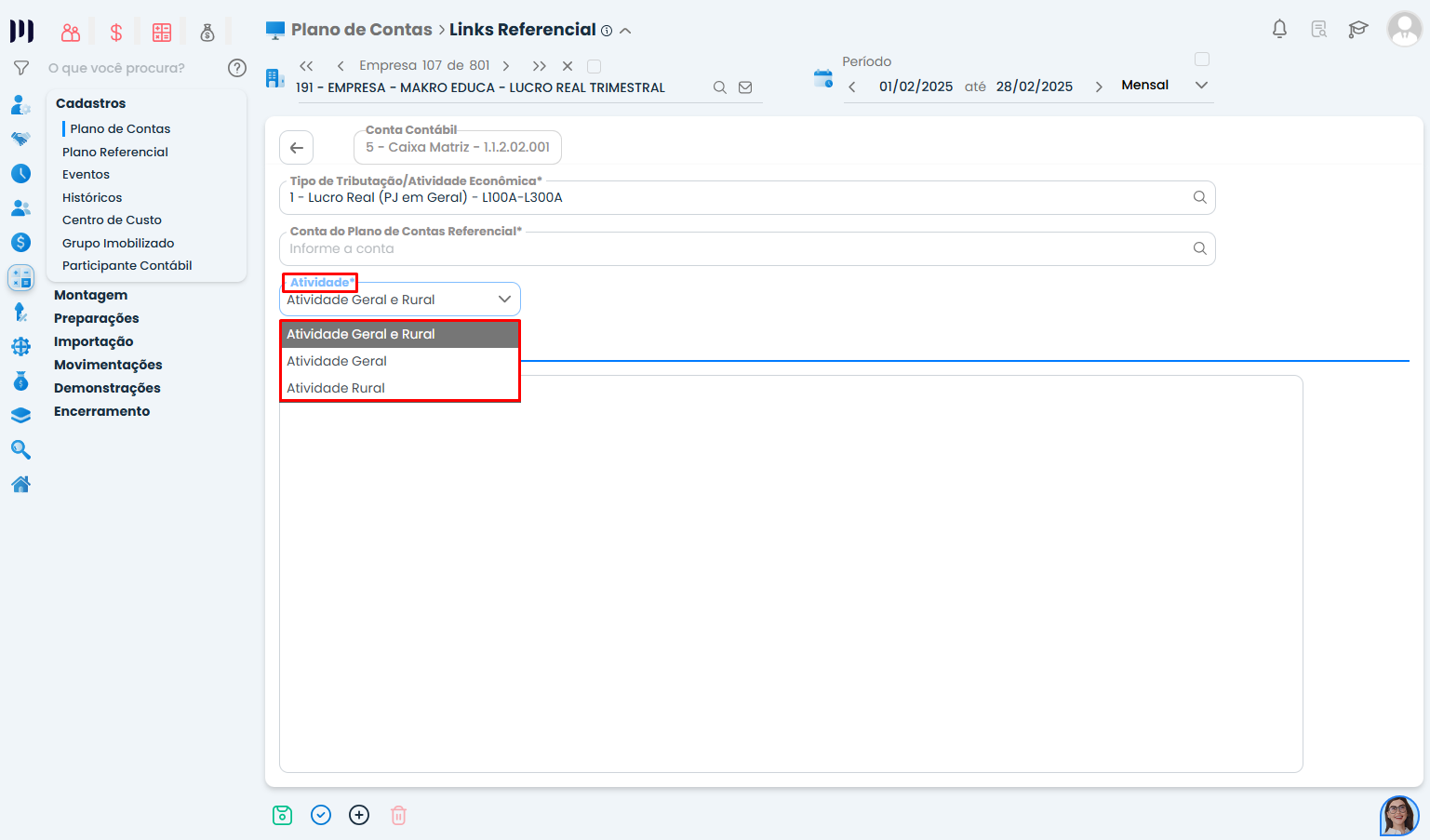The image size is (1430, 840).
Task: Collapse the Links Referencial header chevron
Action: coord(625,31)
